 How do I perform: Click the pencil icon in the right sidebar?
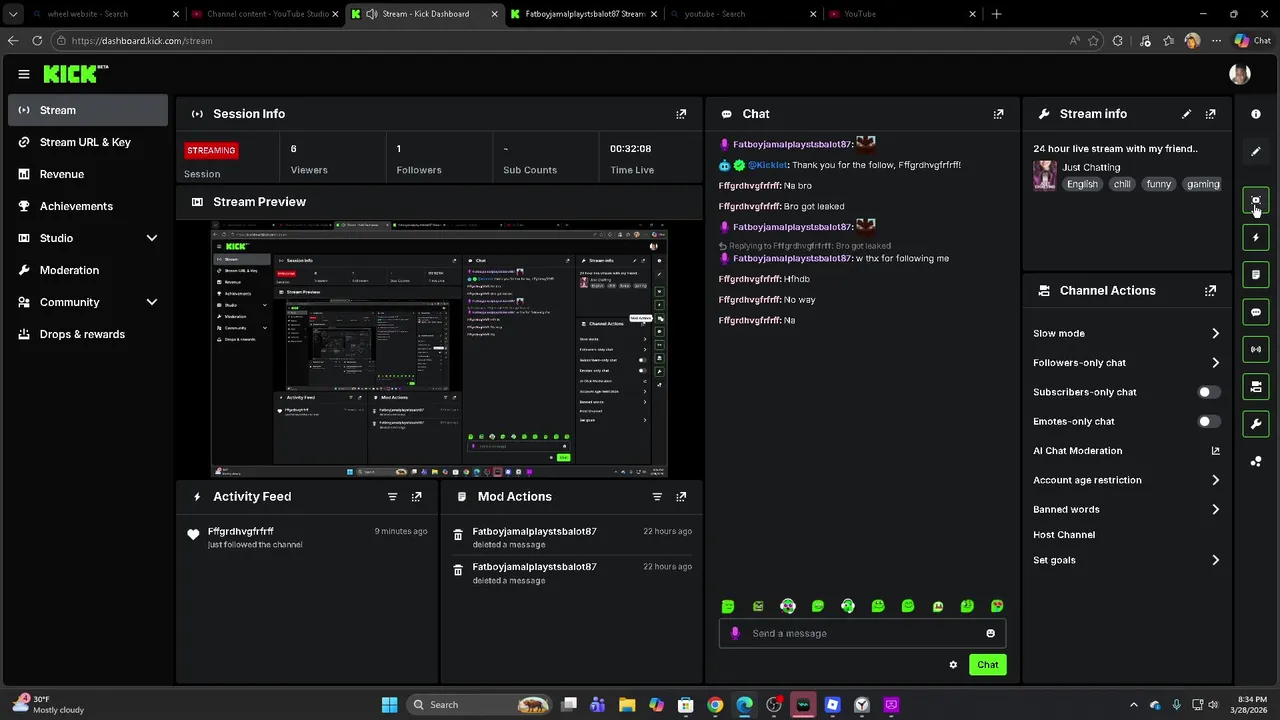pos(1256,151)
